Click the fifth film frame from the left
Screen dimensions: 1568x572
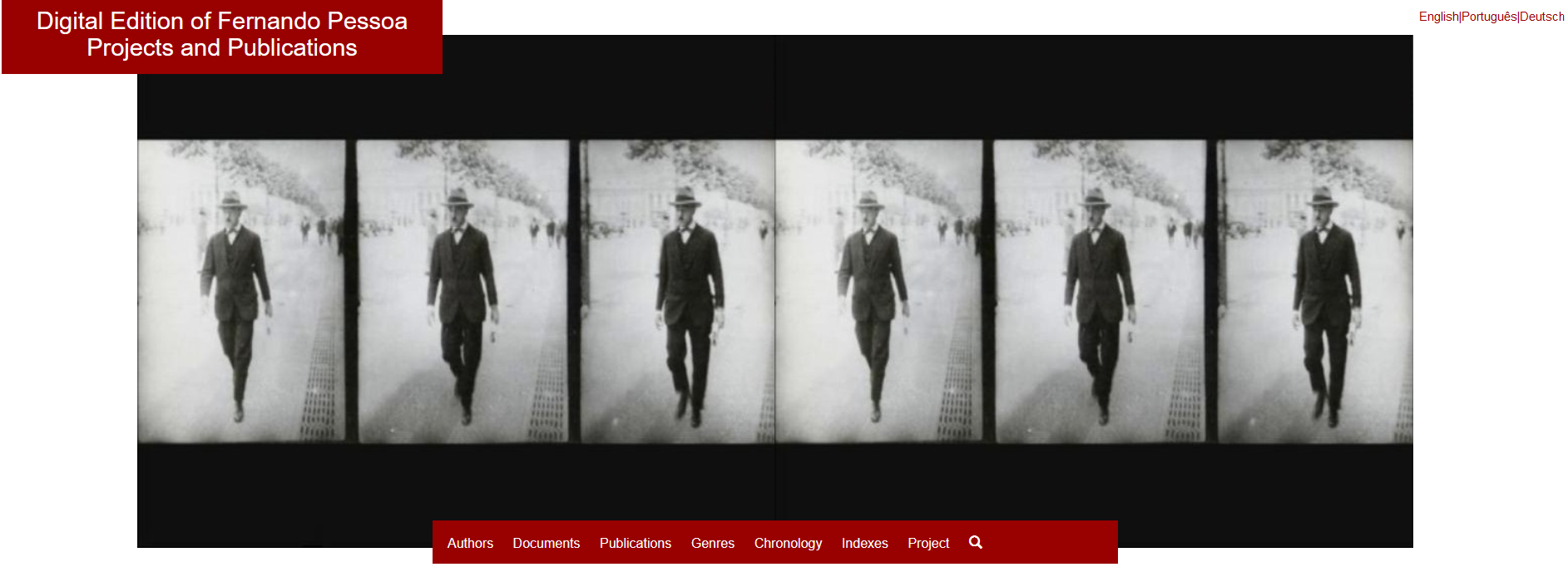click(1100, 291)
